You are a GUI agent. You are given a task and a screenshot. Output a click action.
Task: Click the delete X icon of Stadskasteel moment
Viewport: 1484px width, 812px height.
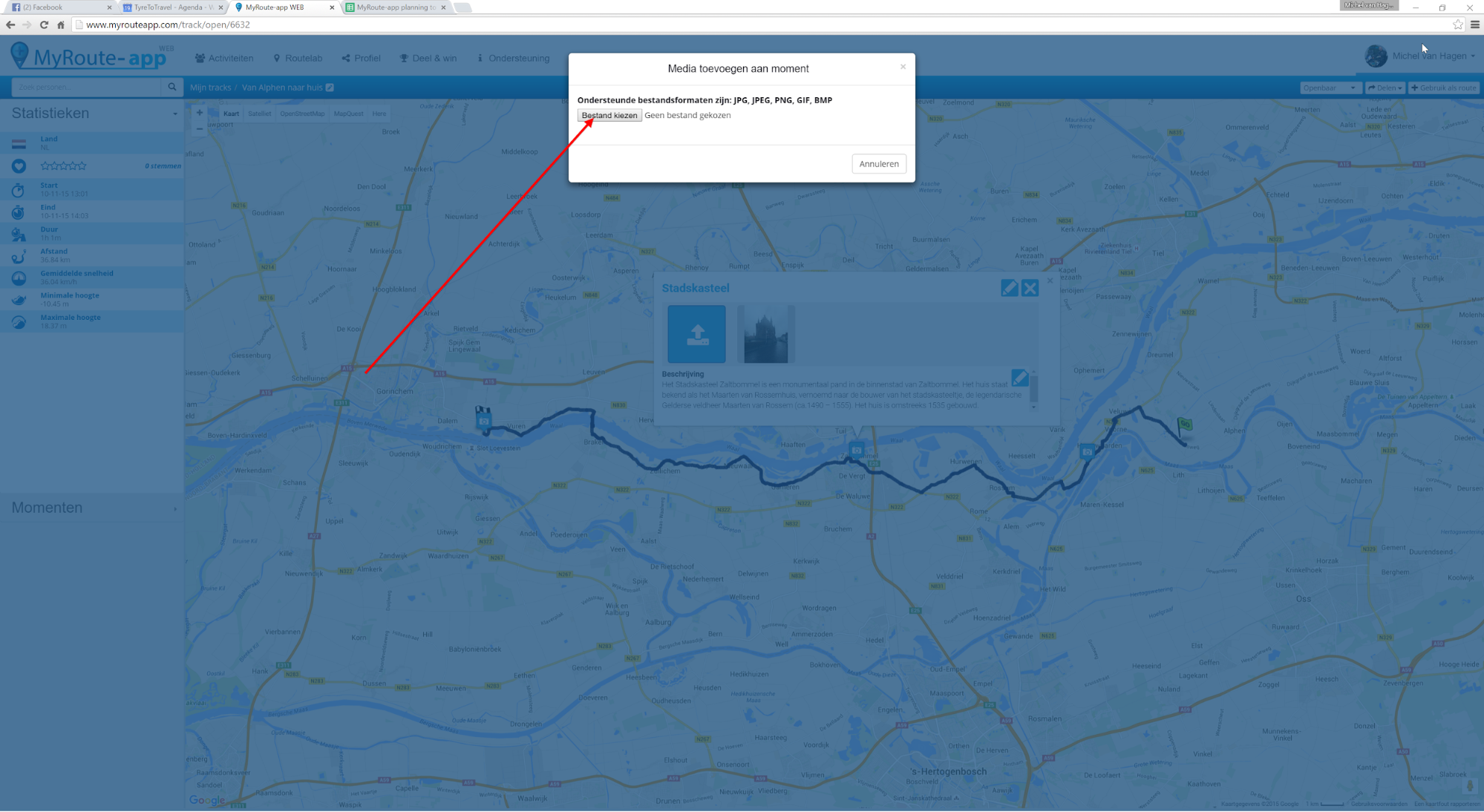pos(1030,288)
